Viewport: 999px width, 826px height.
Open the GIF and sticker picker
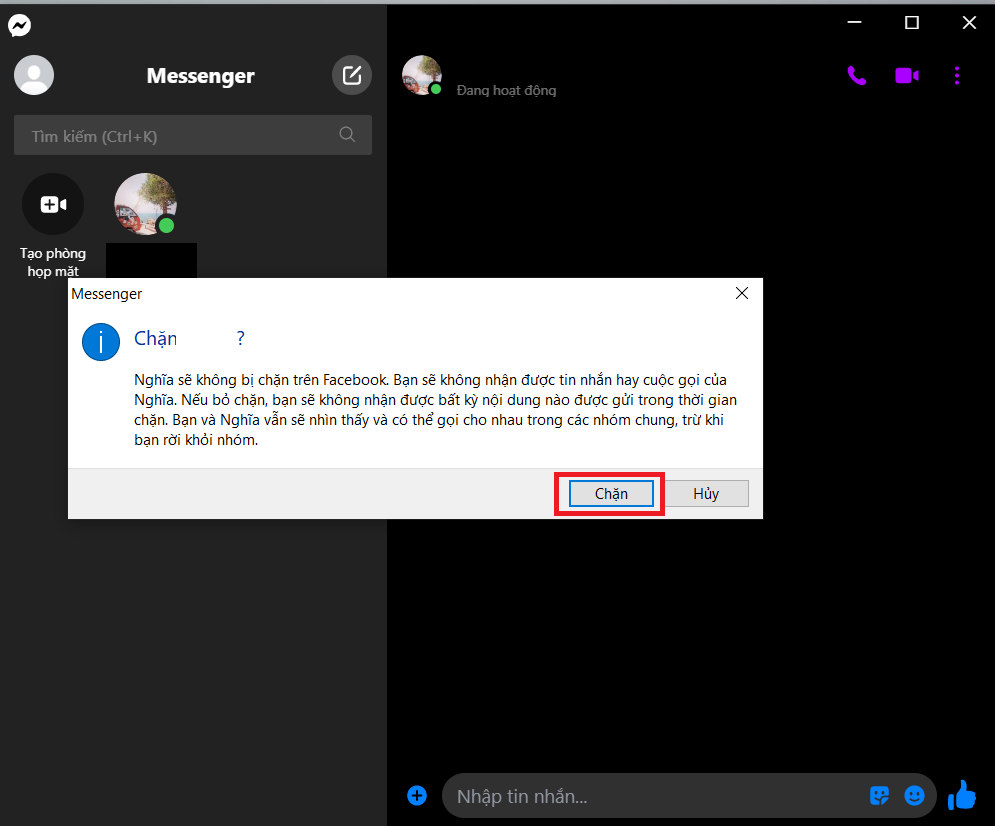pyautogui.click(x=879, y=795)
